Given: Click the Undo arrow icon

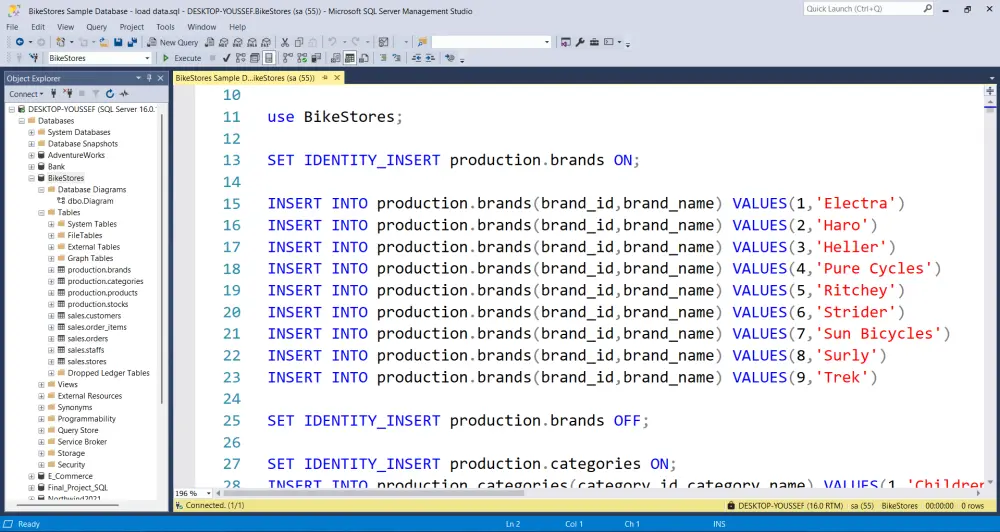Looking at the screenshot, I should pos(332,42).
